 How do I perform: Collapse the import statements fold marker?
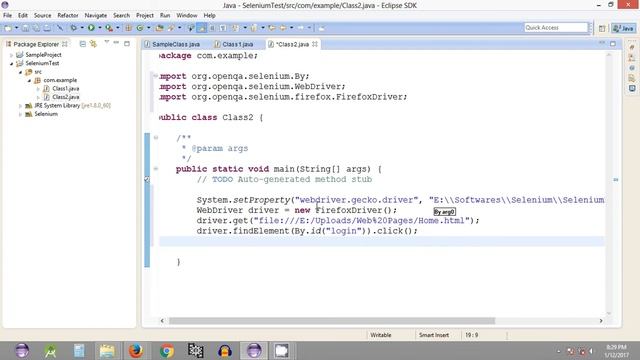(156, 76)
